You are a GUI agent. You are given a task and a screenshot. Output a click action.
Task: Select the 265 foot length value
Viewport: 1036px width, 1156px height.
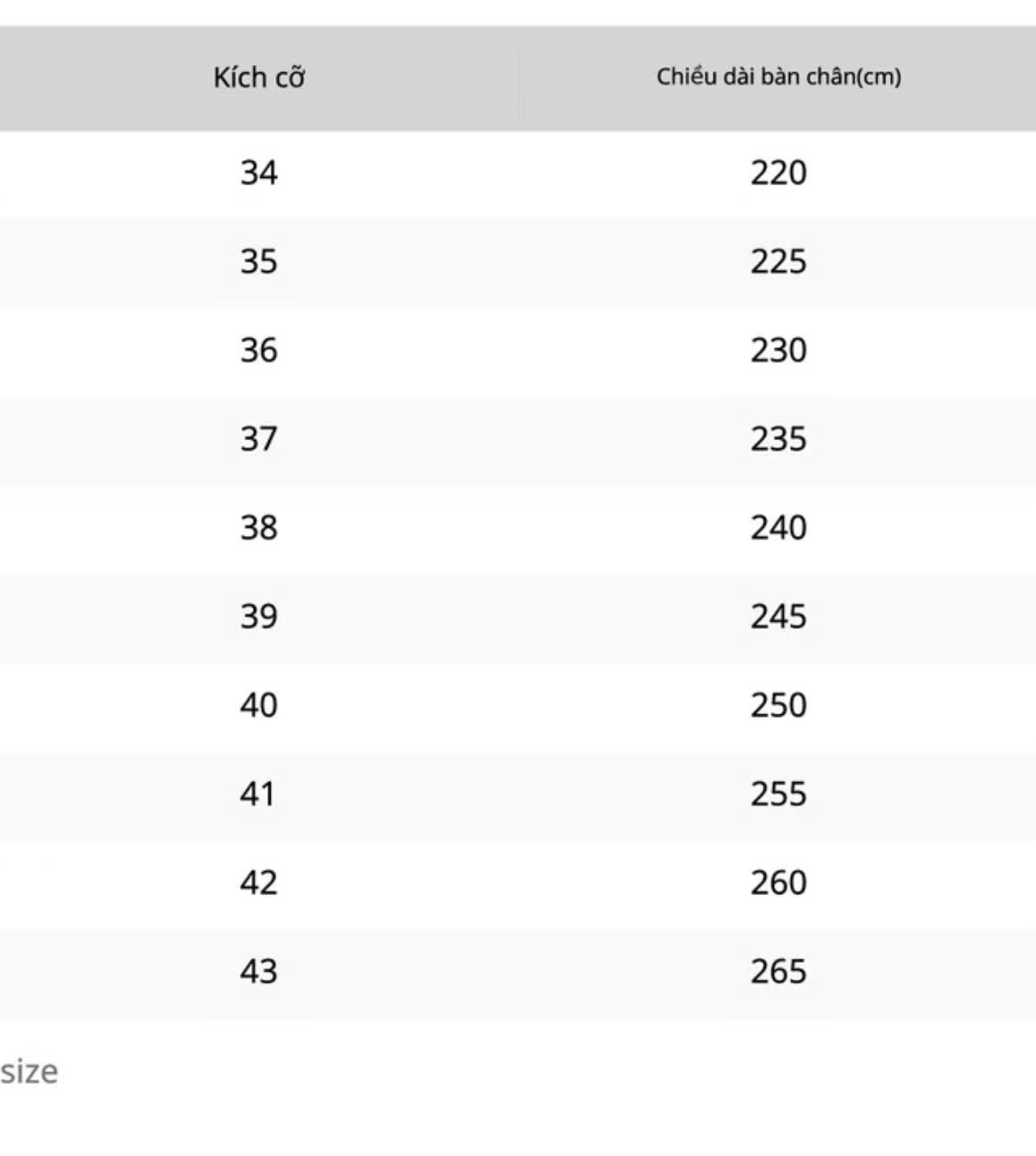pos(778,971)
